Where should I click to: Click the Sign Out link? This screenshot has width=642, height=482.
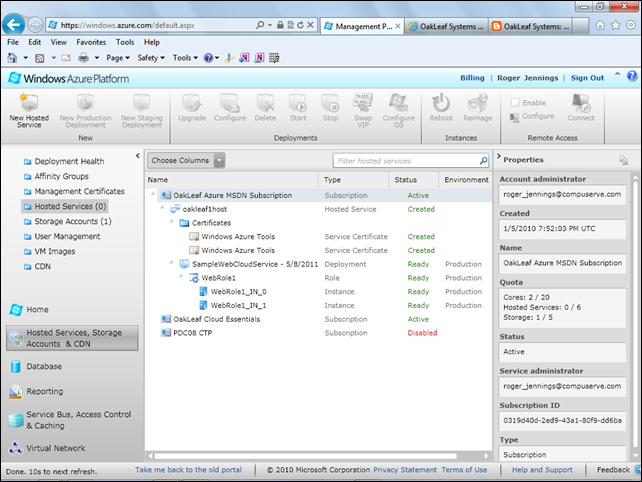point(587,77)
